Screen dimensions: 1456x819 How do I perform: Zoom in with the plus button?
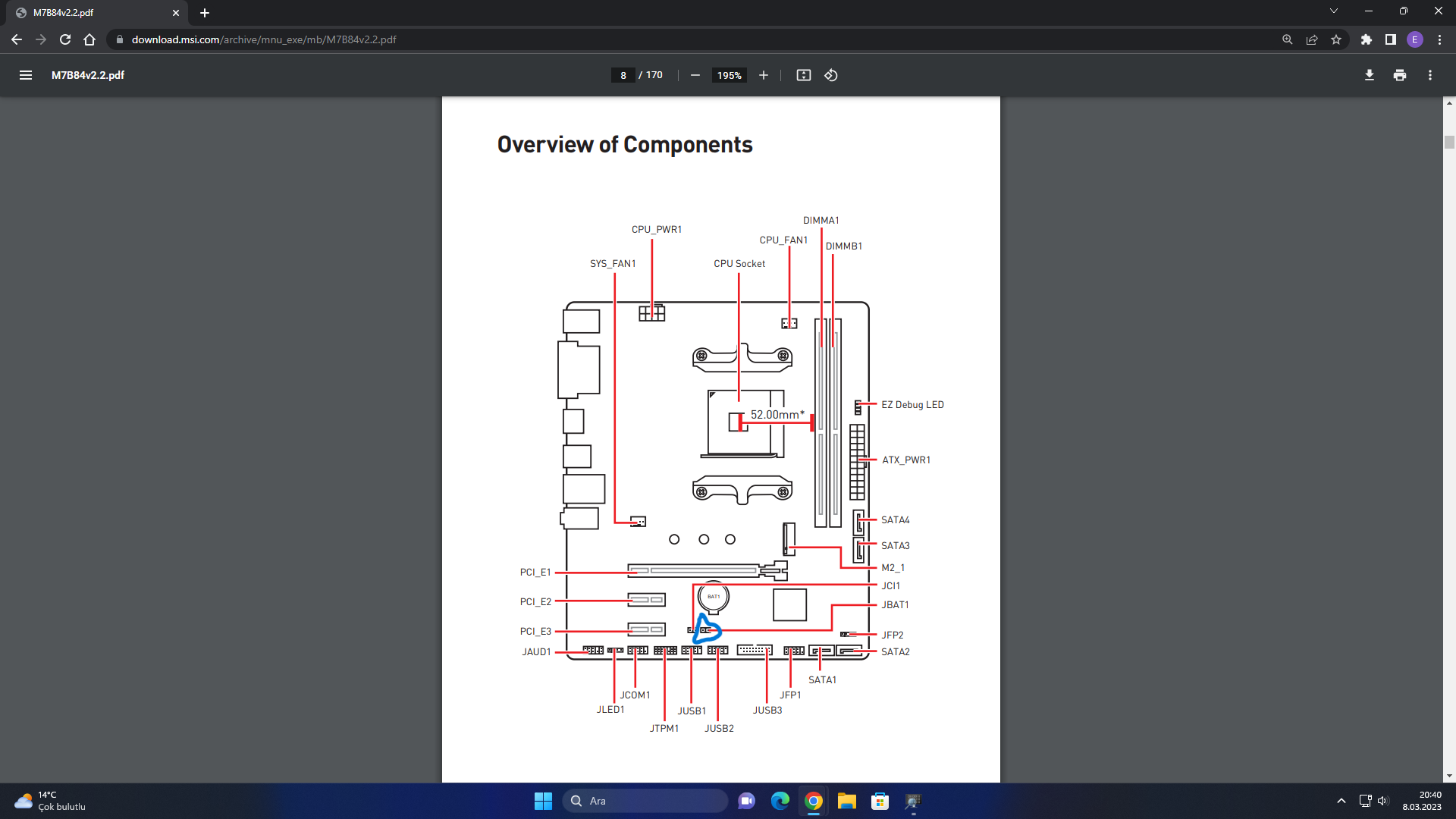click(x=764, y=75)
